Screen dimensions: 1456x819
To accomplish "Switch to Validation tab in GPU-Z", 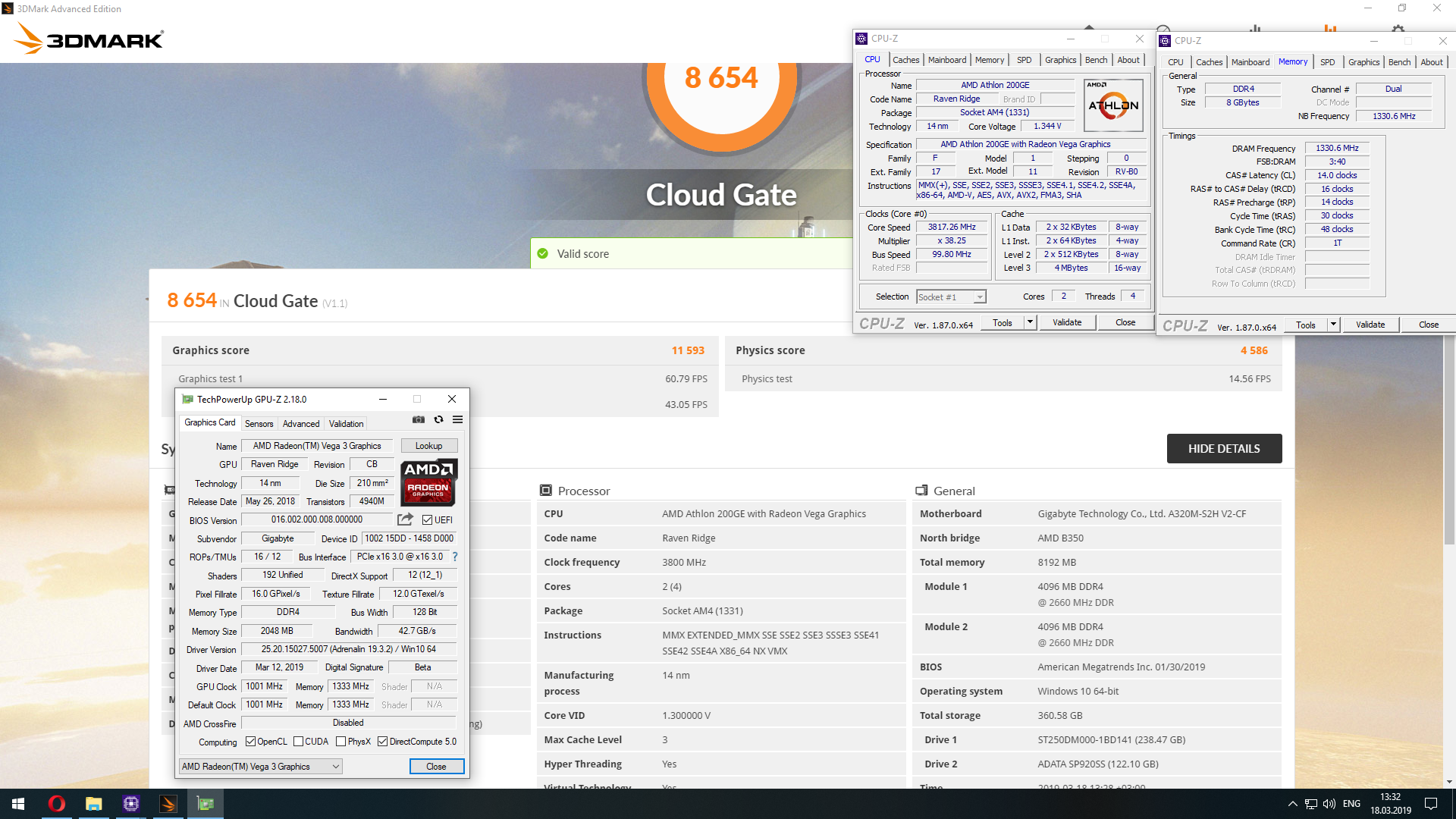I will [x=346, y=424].
